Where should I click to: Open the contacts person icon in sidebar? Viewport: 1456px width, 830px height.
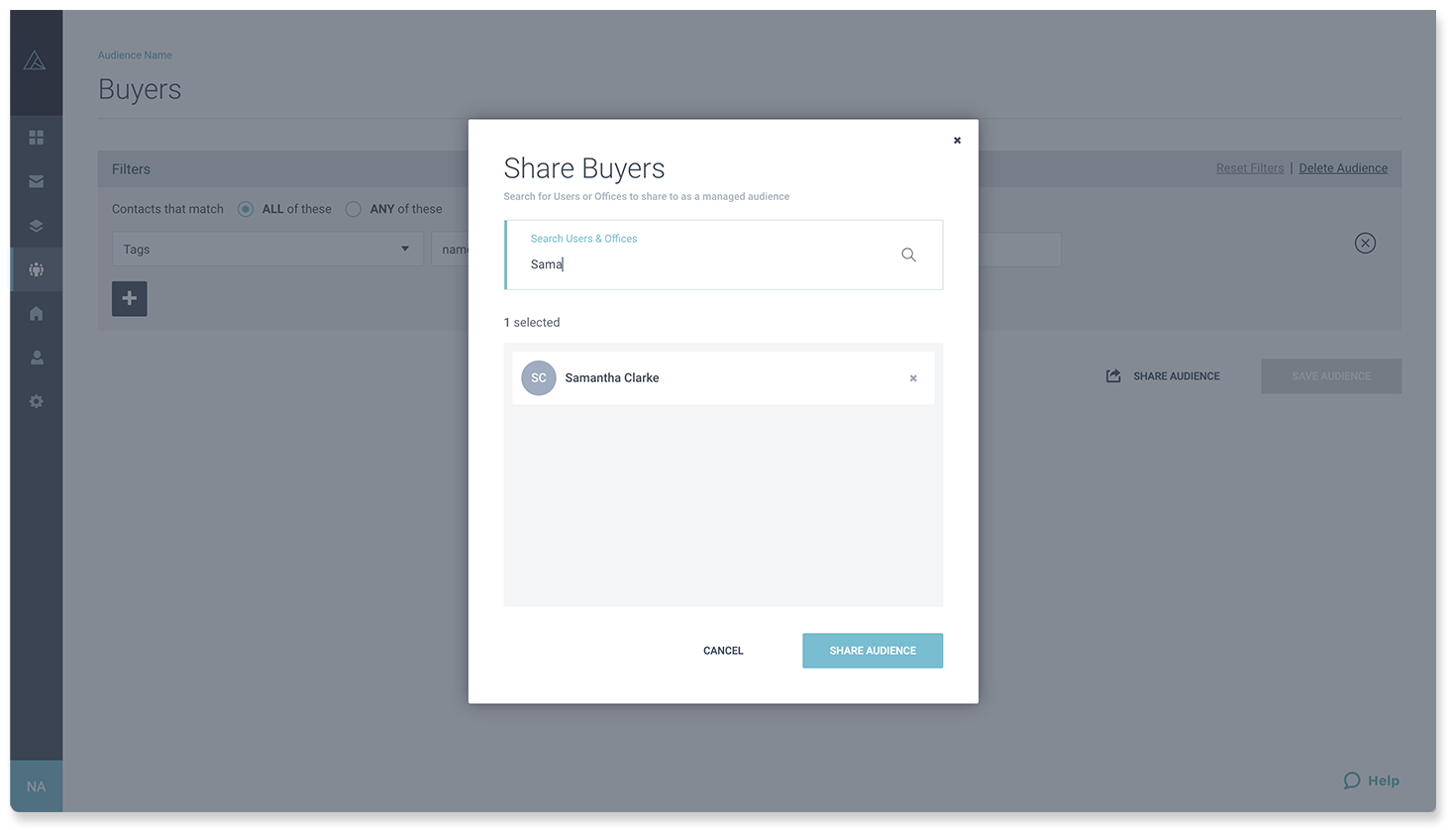coord(36,357)
